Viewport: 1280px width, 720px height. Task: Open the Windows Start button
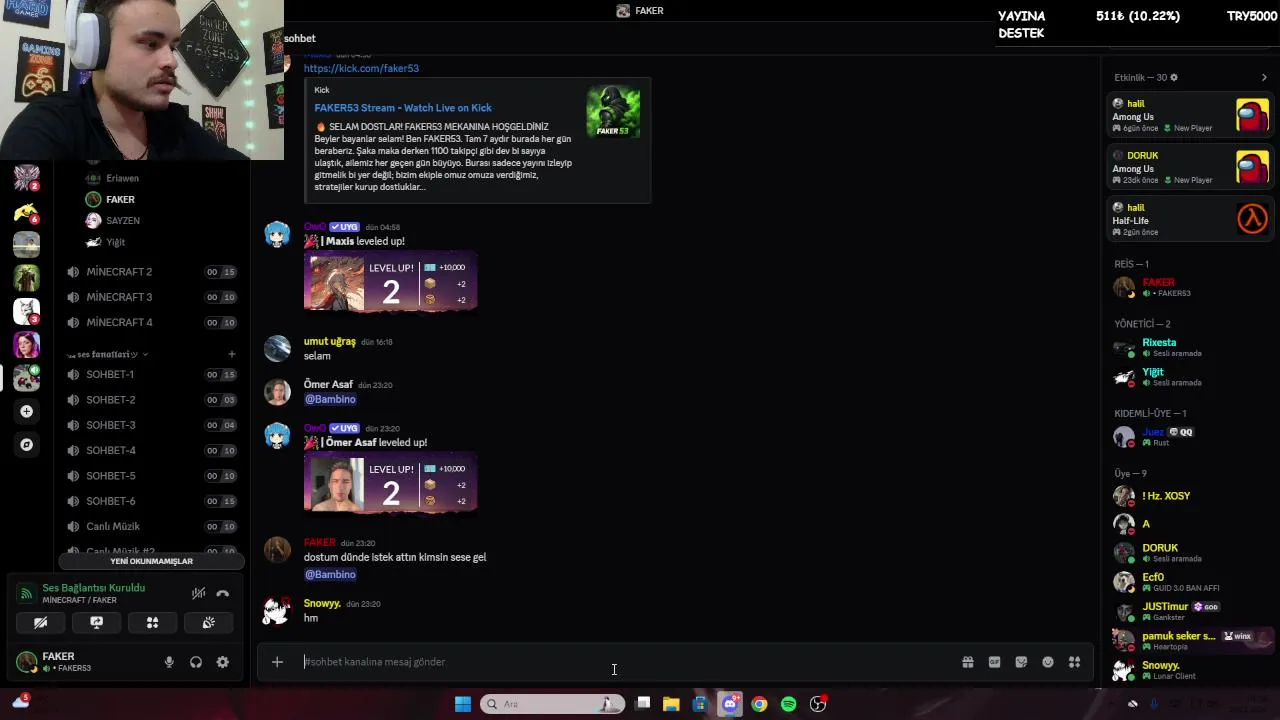(462, 704)
